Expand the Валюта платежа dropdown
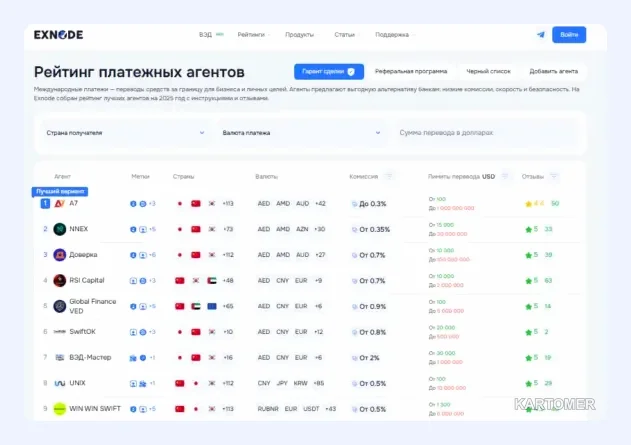631x445 pixels. point(301,133)
